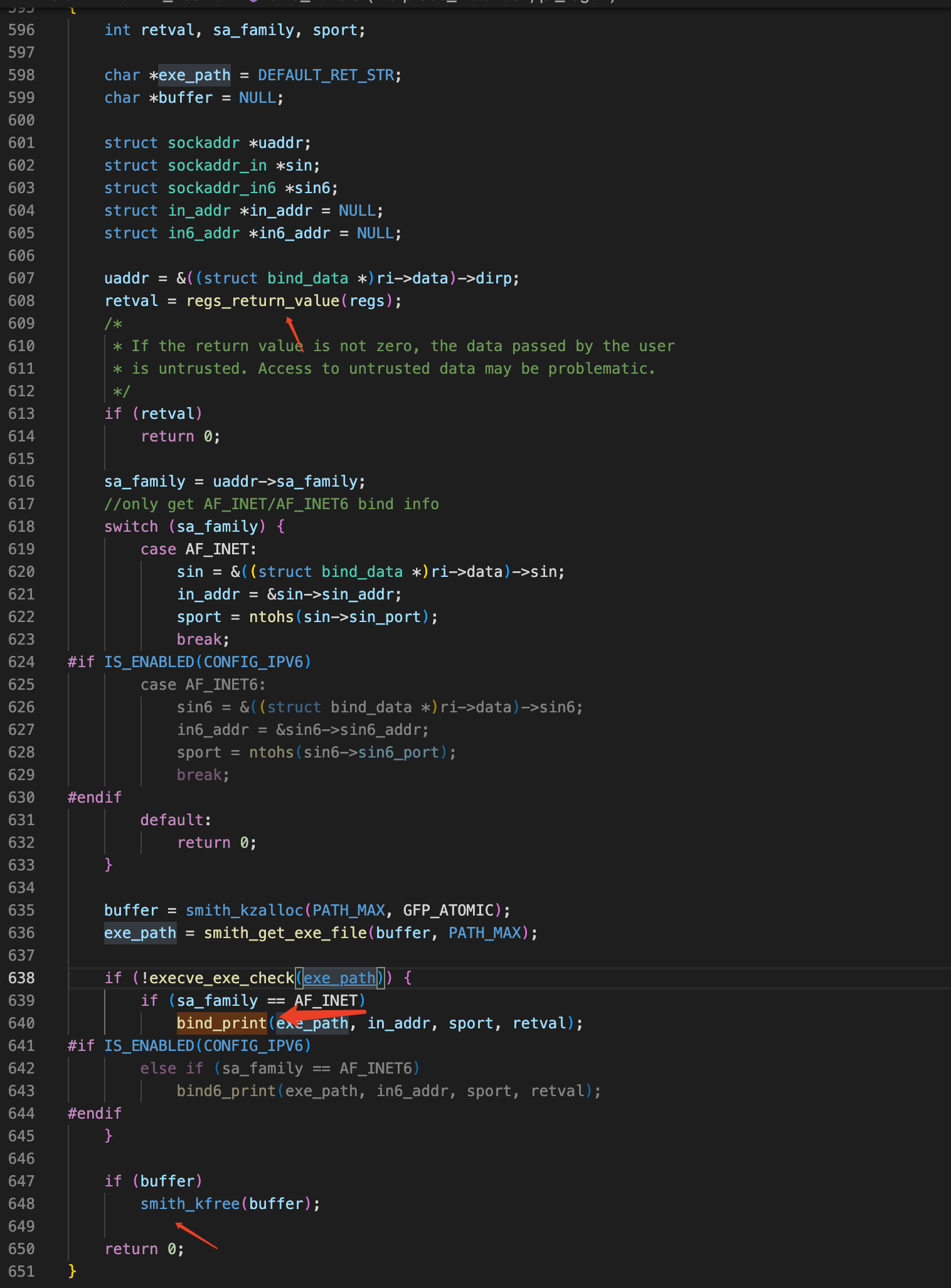
Task: Click the #endif on line 630
Action: pos(95,798)
